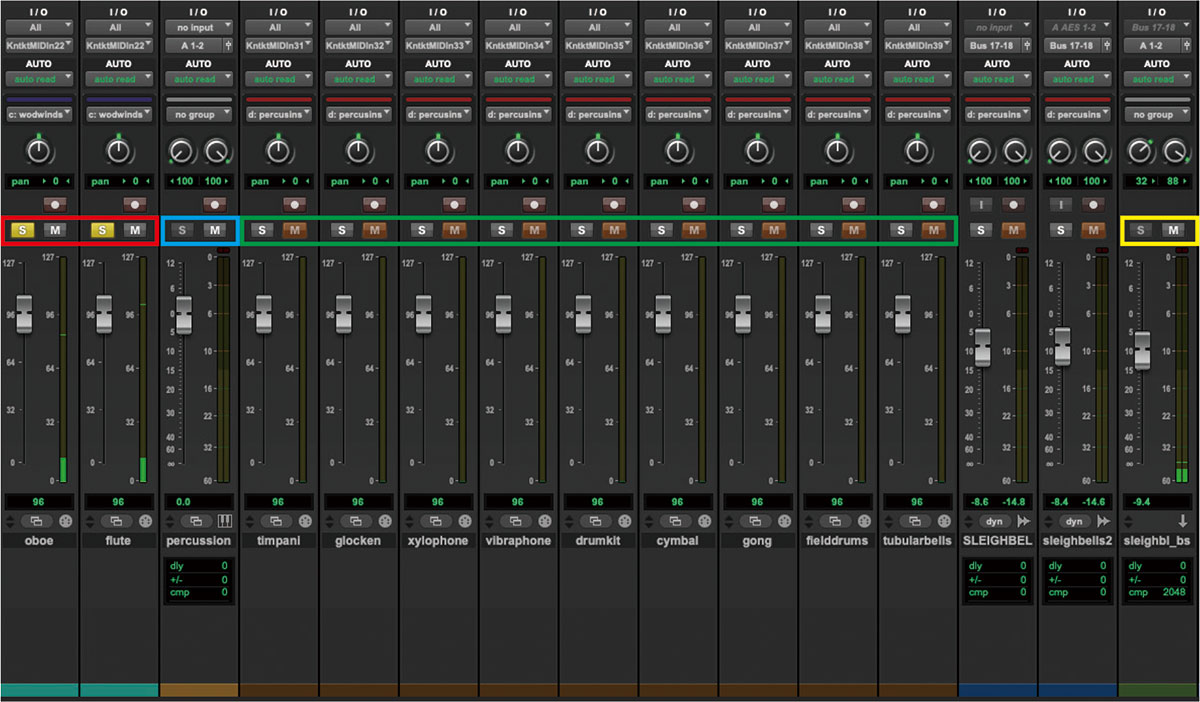Click the output path icon beside A 1-2 on sleighbl_bs
Image resolution: width=1200 pixels, height=702 pixels.
(x=1185, y=45)
